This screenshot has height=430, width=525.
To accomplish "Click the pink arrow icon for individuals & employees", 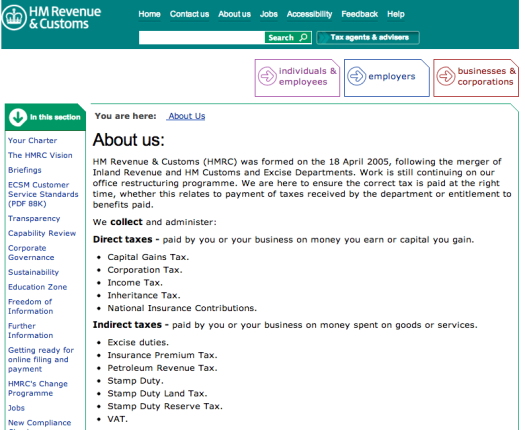I will tap(267, 76).
